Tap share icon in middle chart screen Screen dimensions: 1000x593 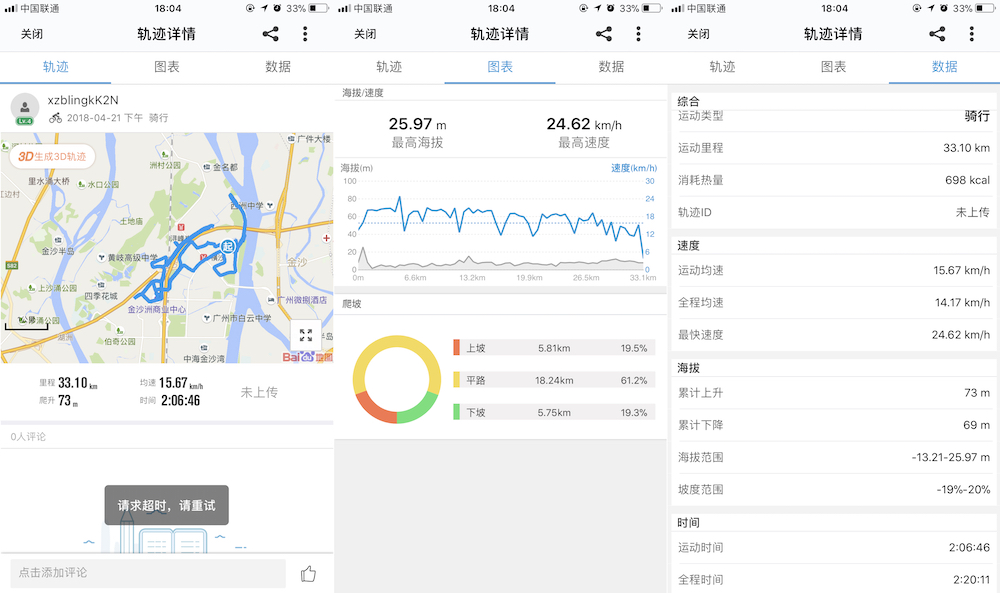coord(604,34)
